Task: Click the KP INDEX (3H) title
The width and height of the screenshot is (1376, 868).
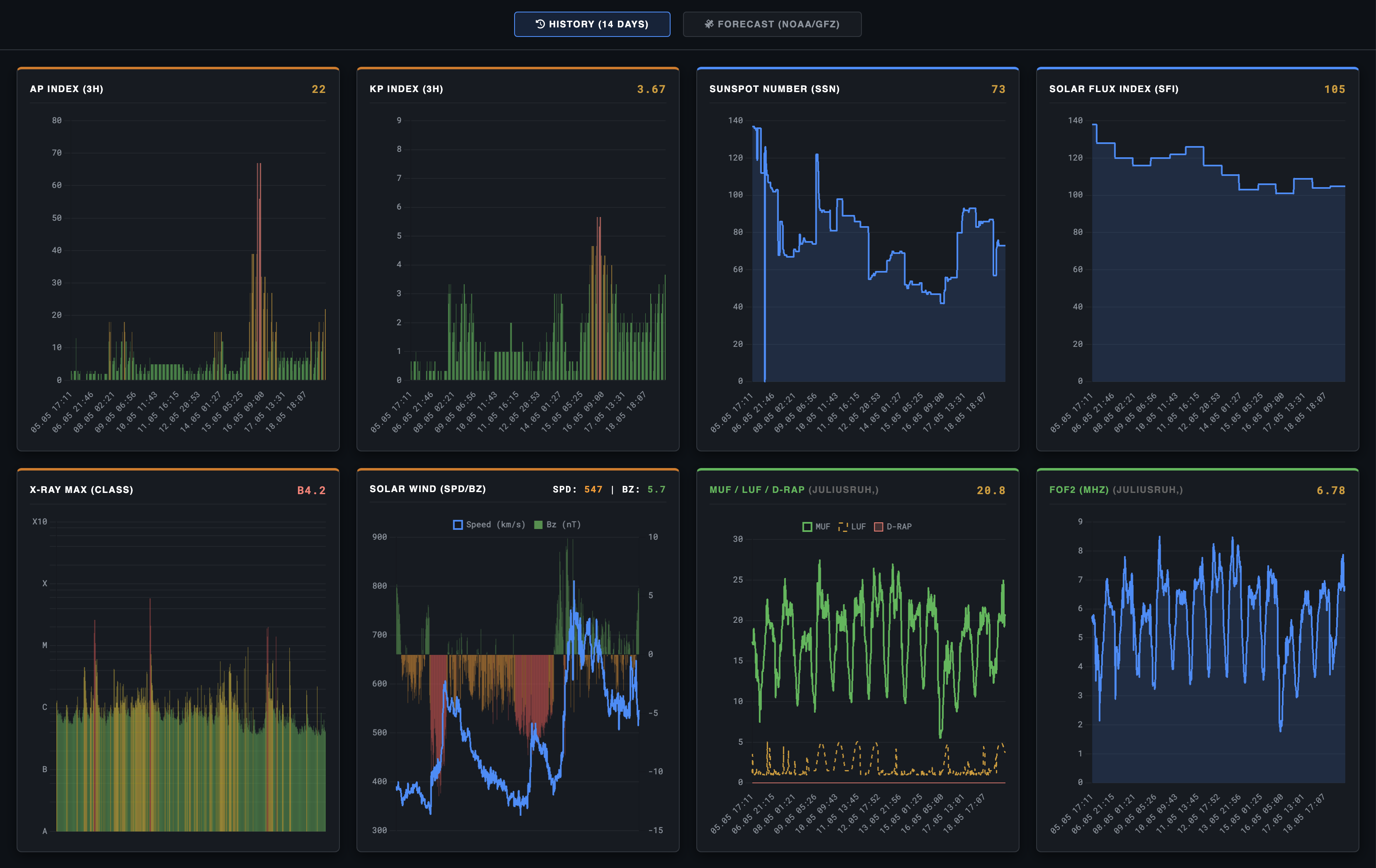Action: (406, 89)
